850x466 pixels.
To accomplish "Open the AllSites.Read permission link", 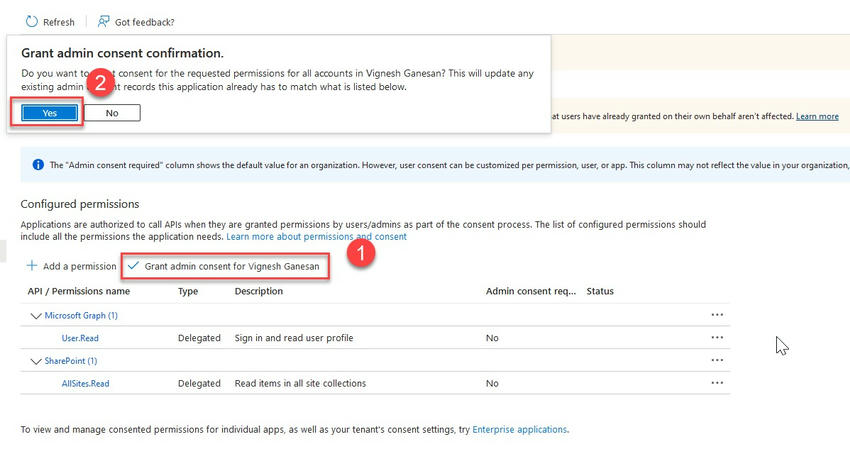I will click(85, 383).
